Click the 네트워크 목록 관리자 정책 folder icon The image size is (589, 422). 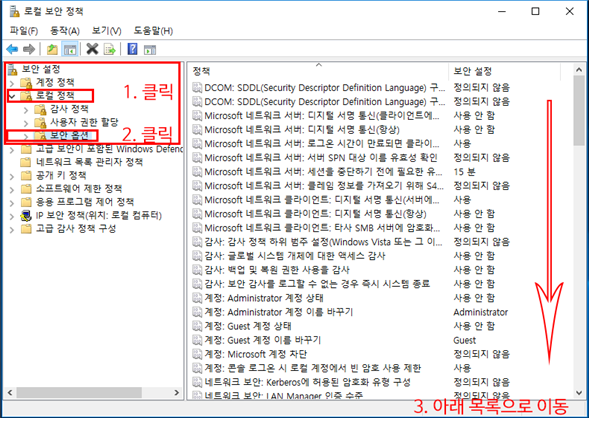pos(26,162)
